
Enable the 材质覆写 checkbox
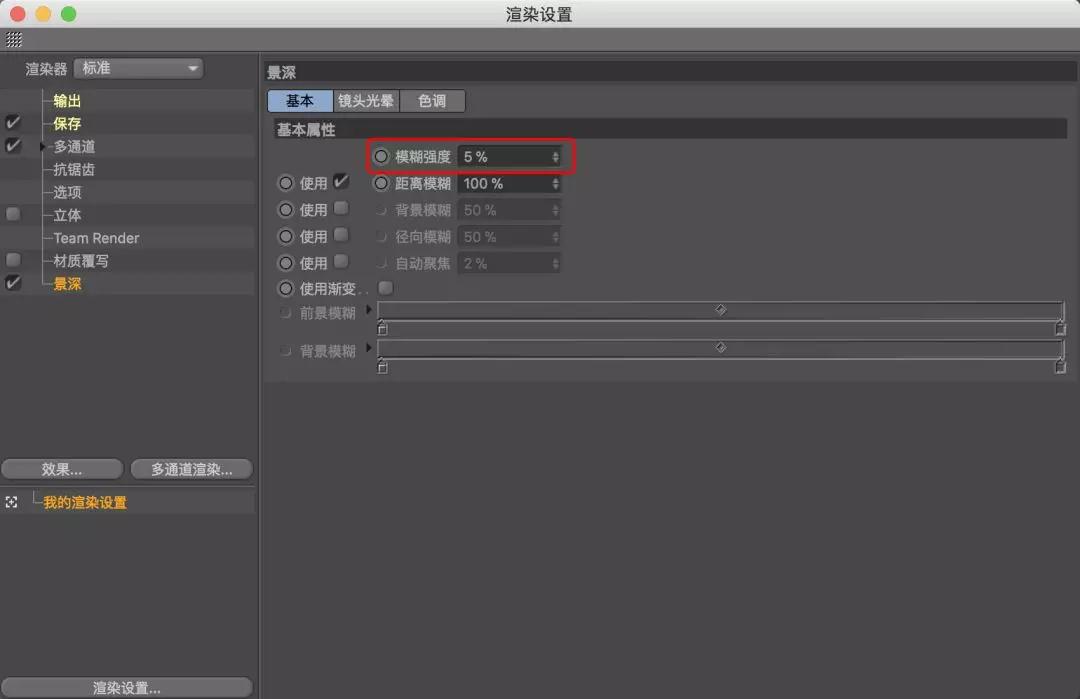coord(13,260)
